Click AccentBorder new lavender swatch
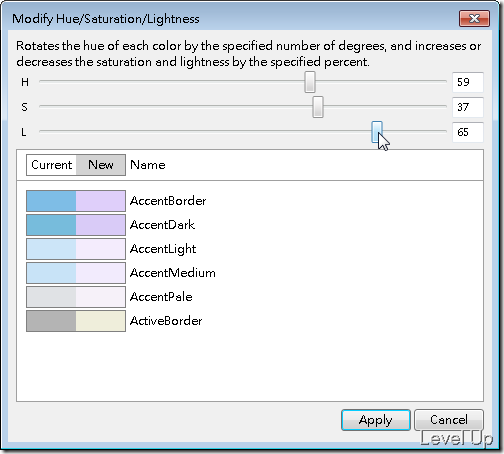This screenshot has width=504, height=454. [100, 201]
